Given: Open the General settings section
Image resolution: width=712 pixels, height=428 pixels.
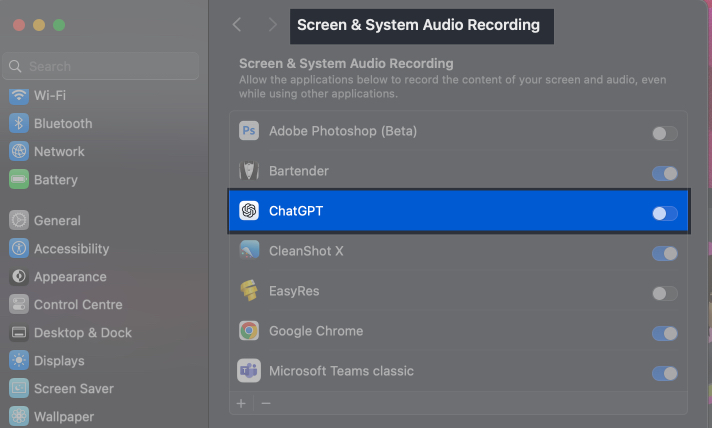Looking at the screenshot, I should click(x=57, y=221).
